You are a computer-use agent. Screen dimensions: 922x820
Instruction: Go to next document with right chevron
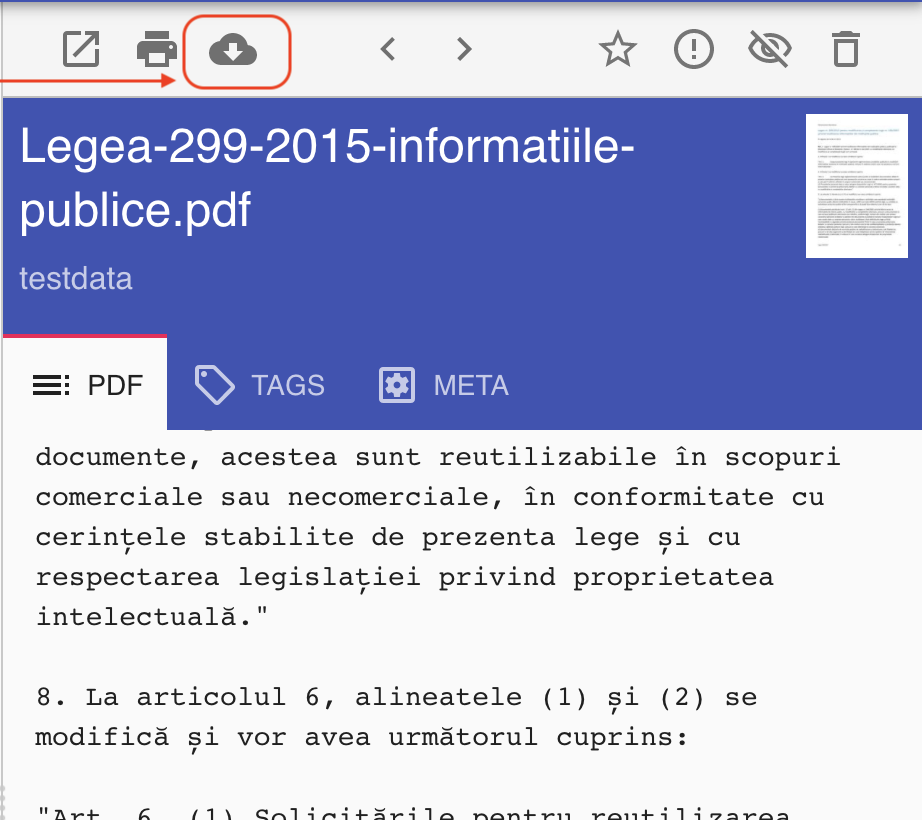click(x=462, y=49)
